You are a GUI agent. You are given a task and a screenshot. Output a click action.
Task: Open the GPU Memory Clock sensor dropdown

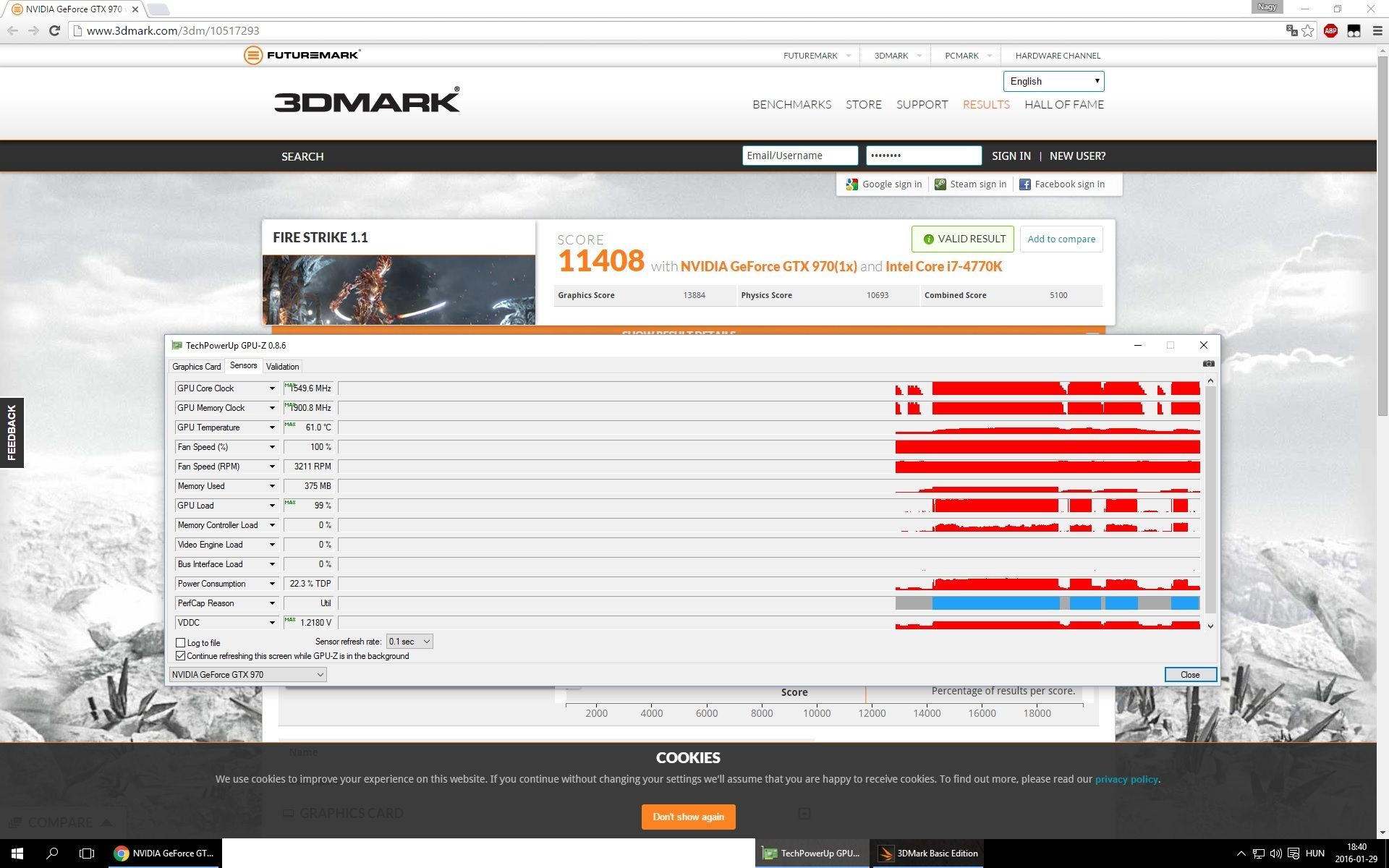point(272,408)
